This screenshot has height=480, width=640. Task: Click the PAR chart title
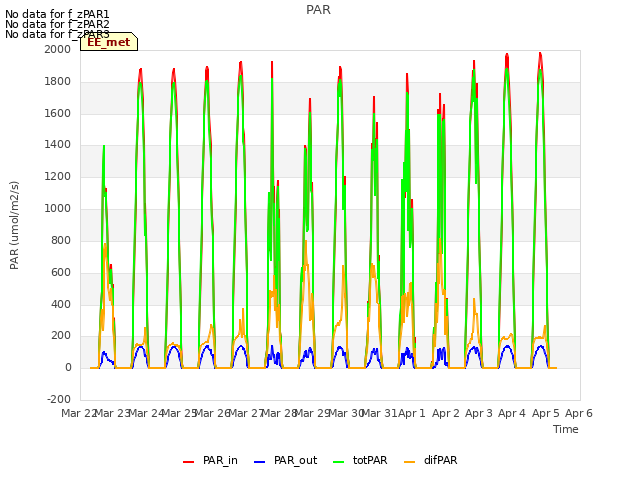pyautogui.click(x=318, y=10)
